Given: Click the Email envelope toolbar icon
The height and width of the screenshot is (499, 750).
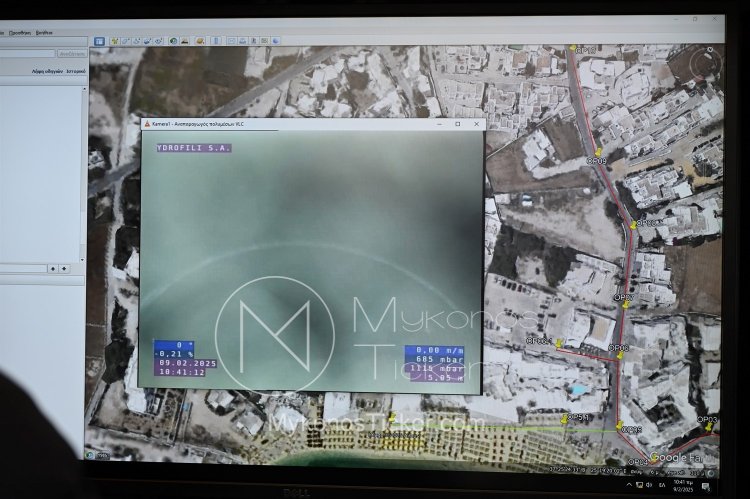Looking at the screenshot, I should pyautogui.click(x=231, y=41).
